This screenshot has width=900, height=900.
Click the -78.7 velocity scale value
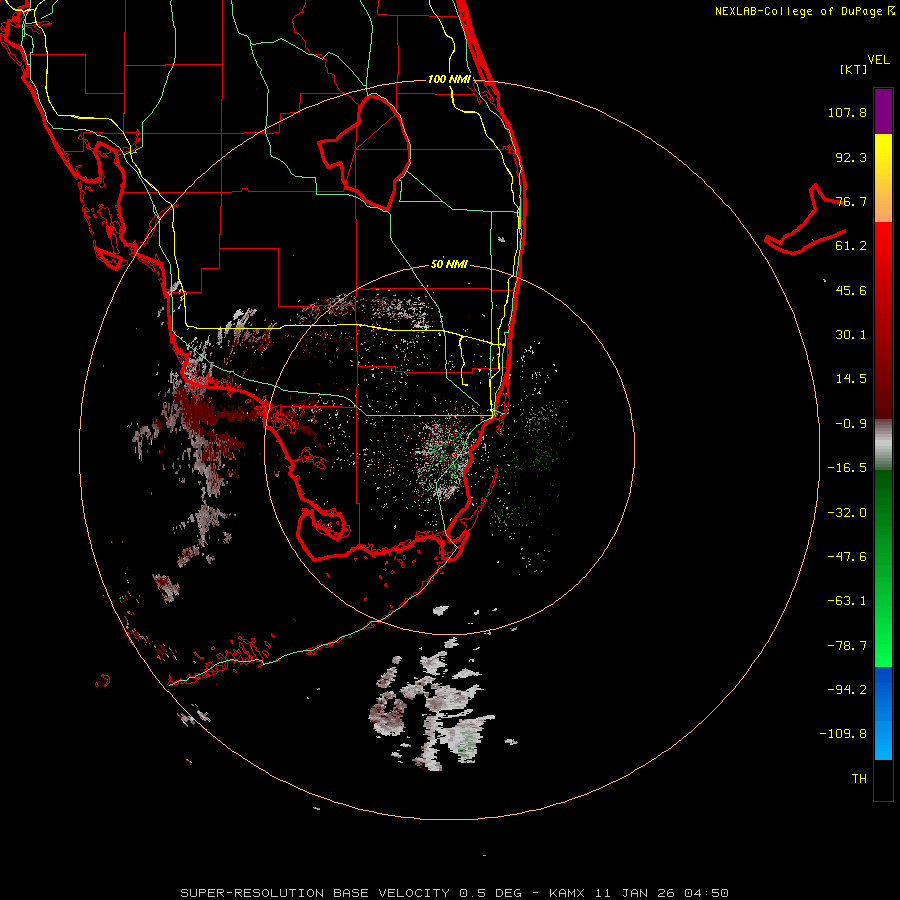coord(847,646)
